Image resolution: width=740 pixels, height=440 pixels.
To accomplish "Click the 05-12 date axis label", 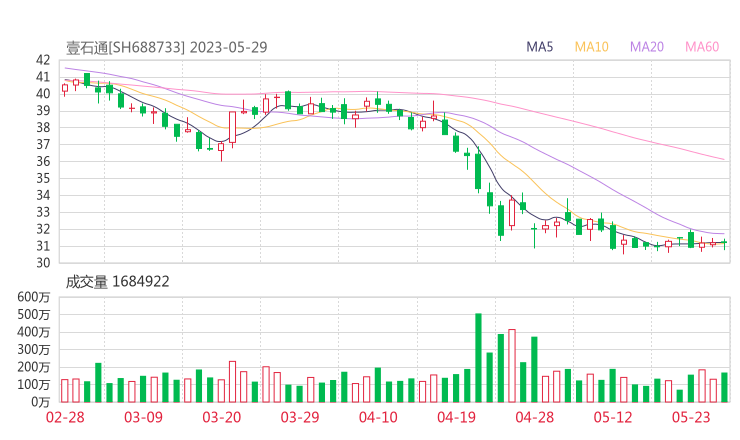I will pos(613,417).
